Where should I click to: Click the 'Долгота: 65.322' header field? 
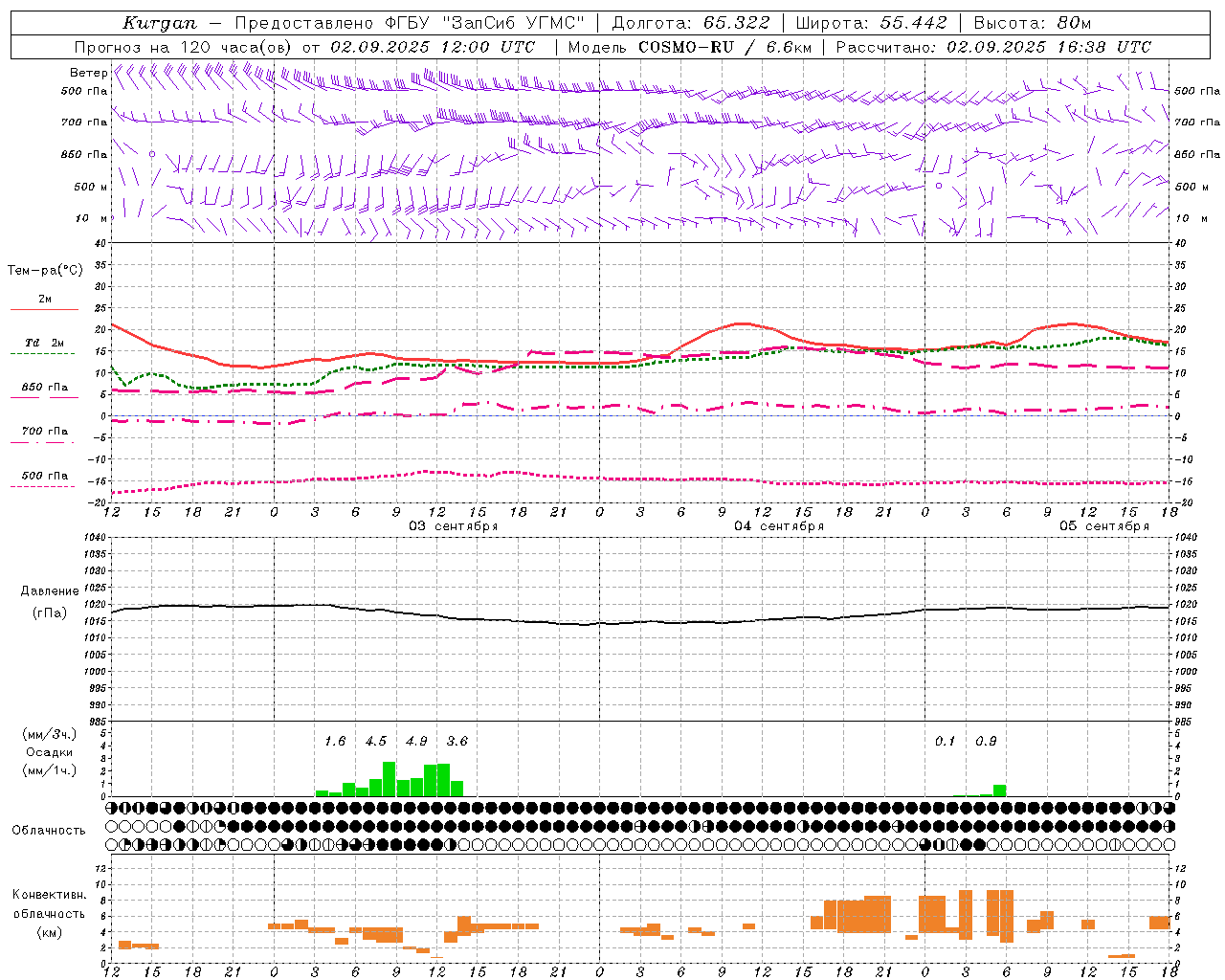[690, 23]
